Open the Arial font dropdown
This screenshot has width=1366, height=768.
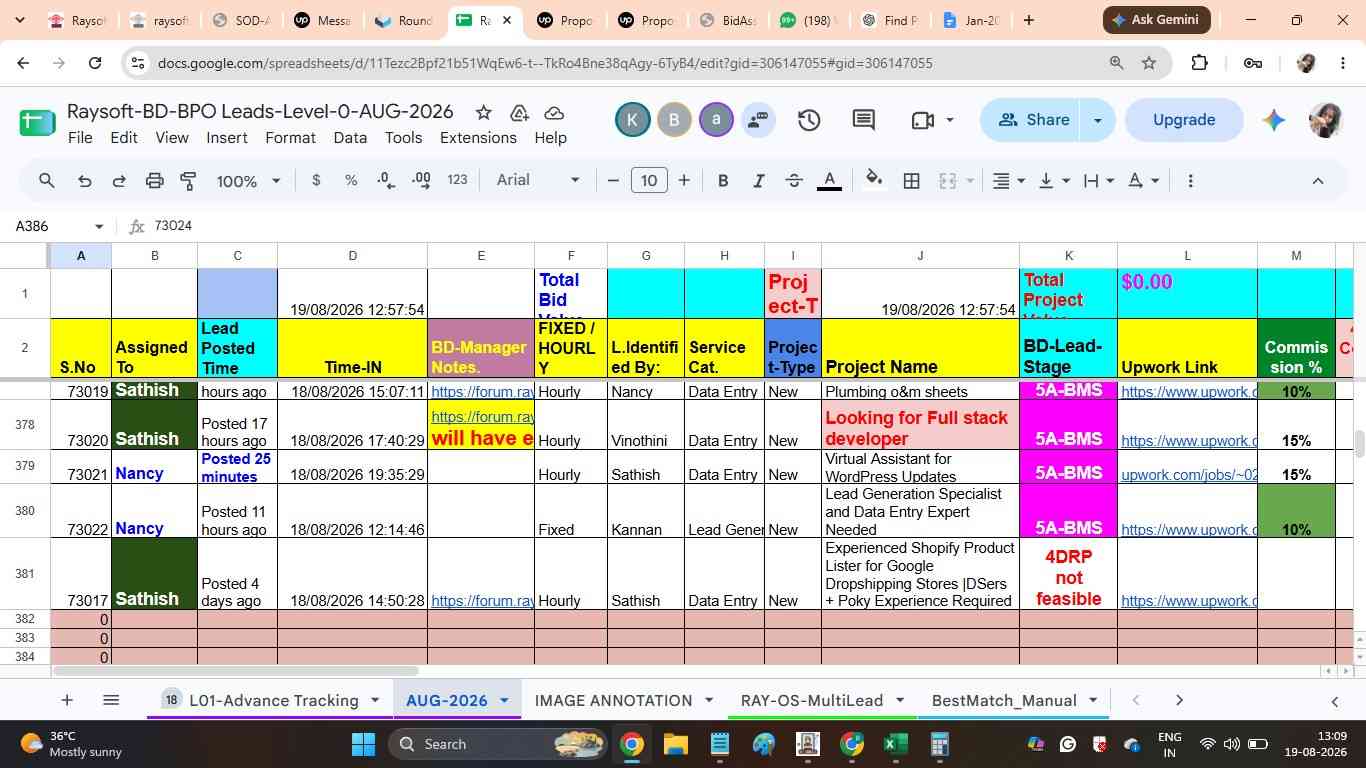click(538, 180)
